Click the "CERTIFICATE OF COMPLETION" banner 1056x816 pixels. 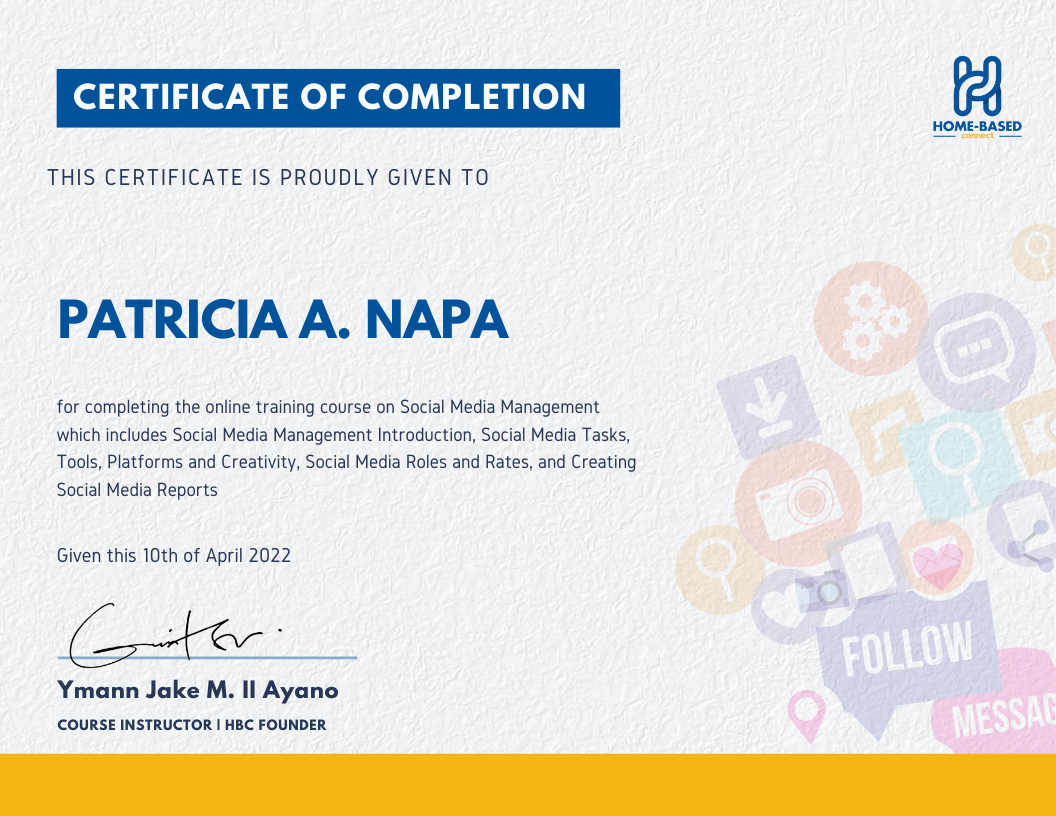coord(338,98)
